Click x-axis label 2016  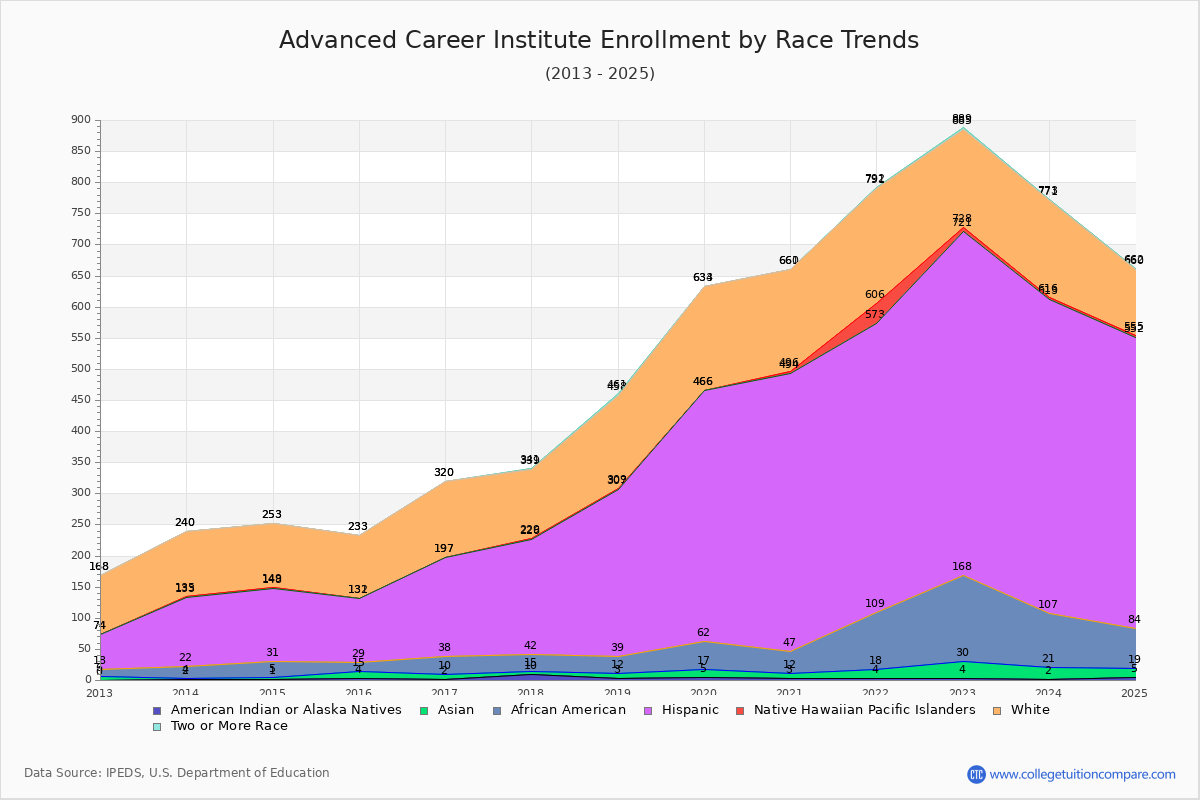click(359, 693)
